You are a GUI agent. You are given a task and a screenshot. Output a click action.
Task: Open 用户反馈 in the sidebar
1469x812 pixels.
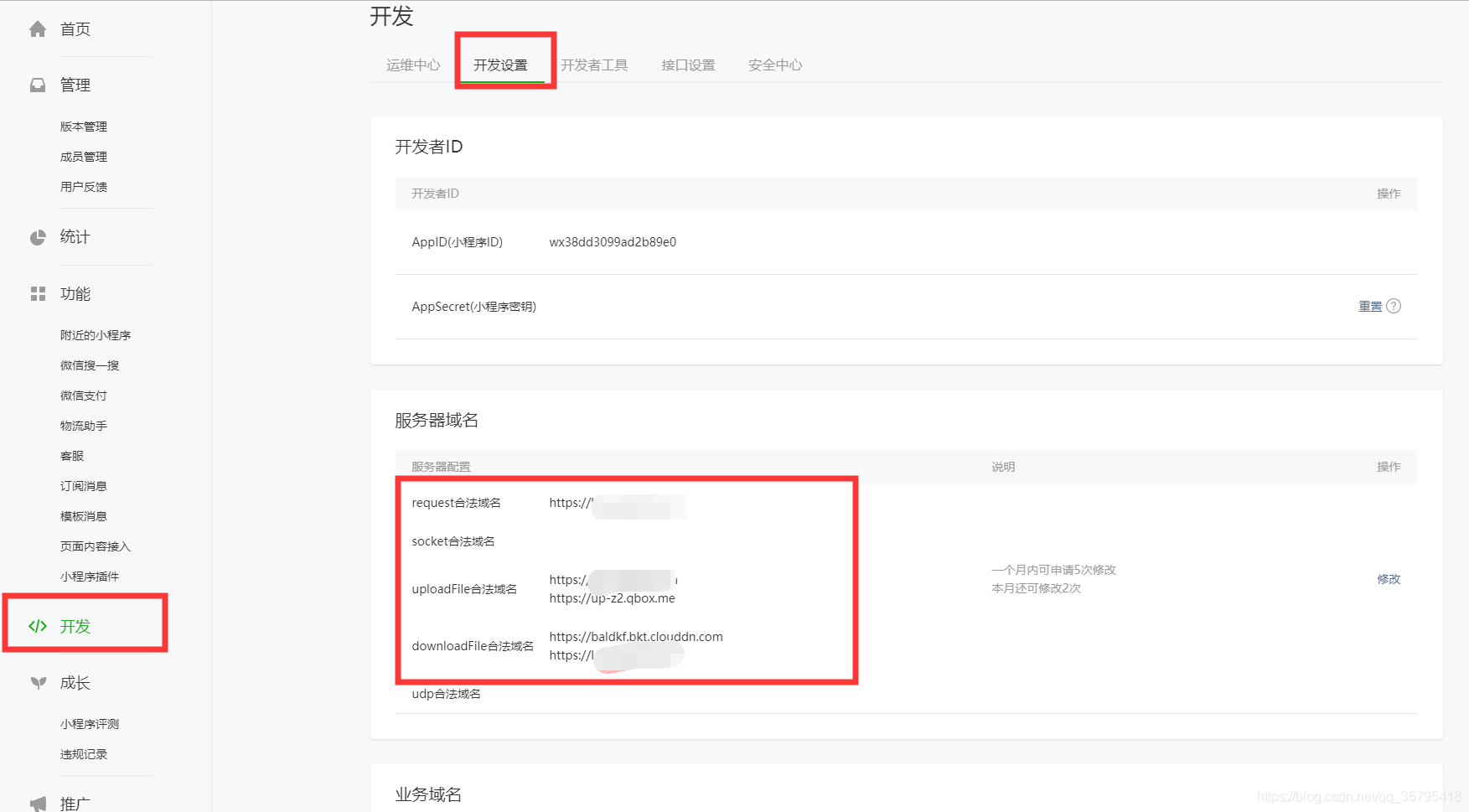coord(84,187)
